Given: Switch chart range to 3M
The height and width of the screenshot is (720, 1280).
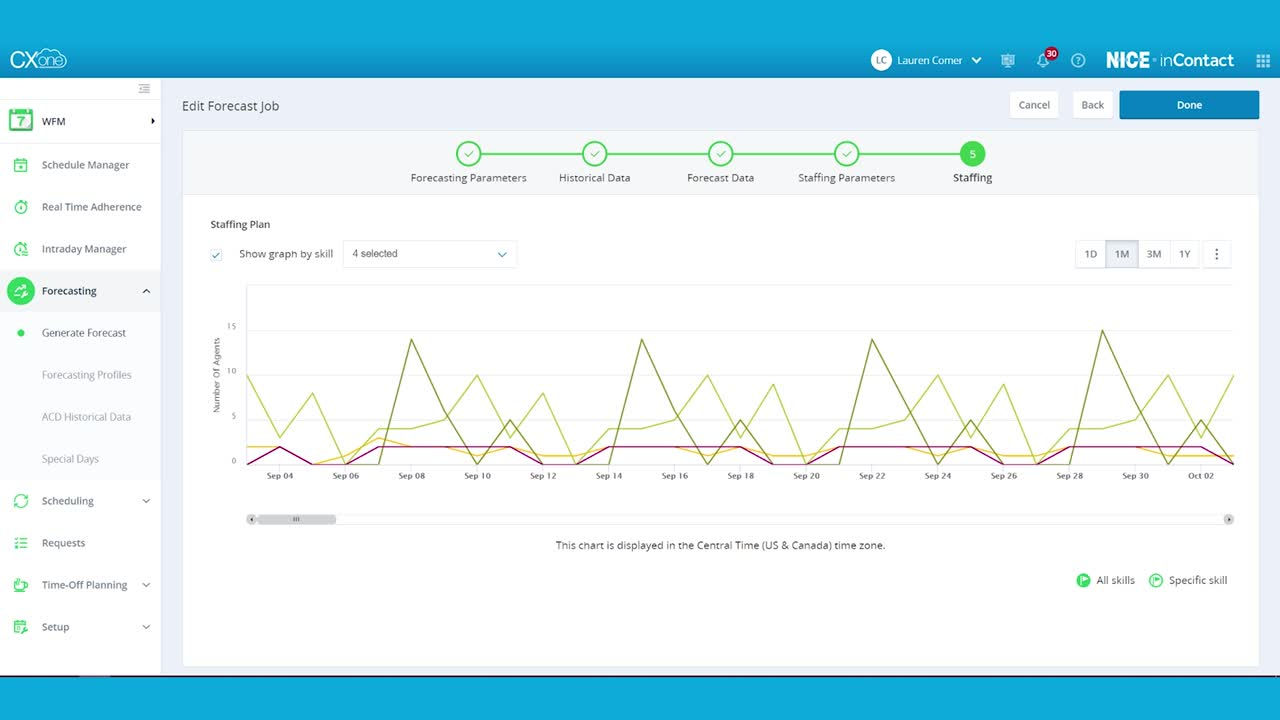Looking at the screenshot, I should coord(1153,254).
